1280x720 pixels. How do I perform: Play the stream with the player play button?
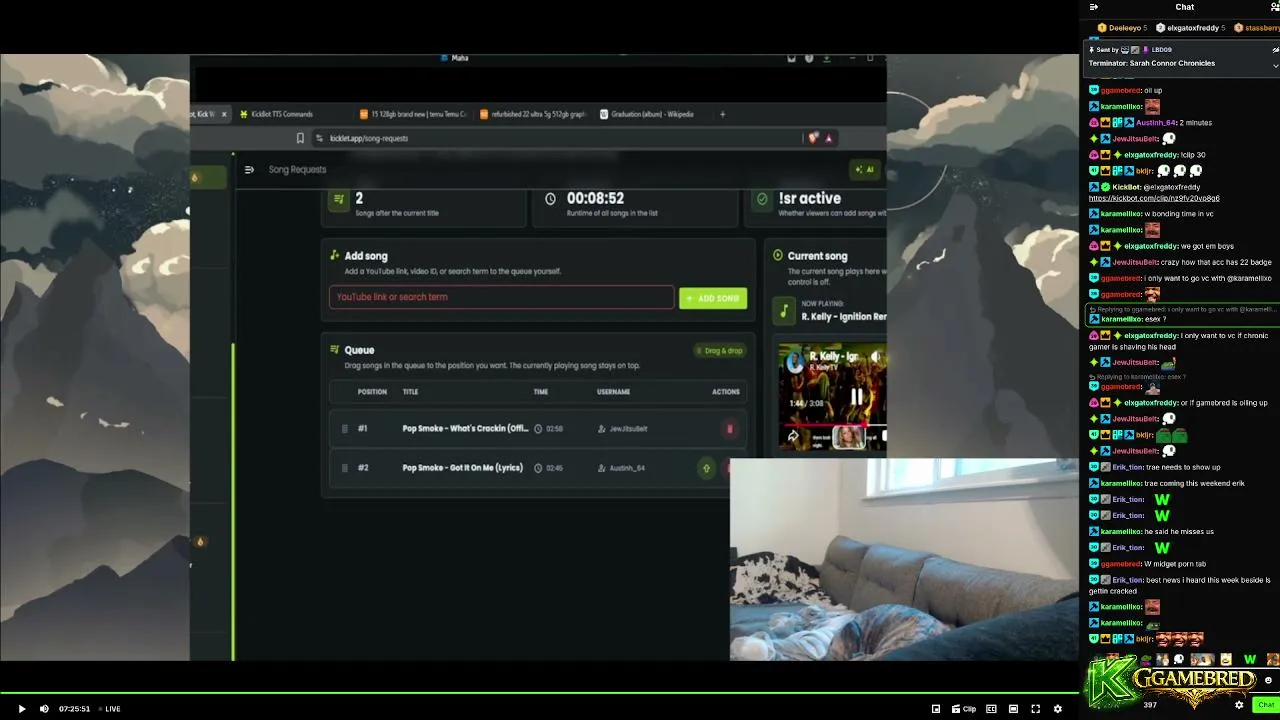(22, 709)
